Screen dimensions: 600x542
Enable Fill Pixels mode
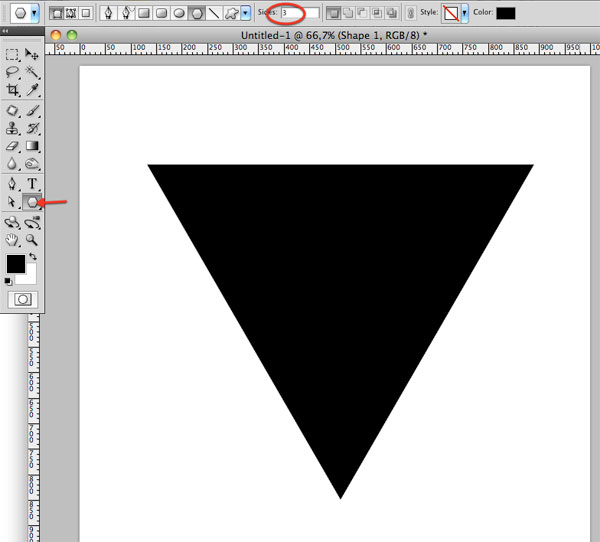point(86,13)
